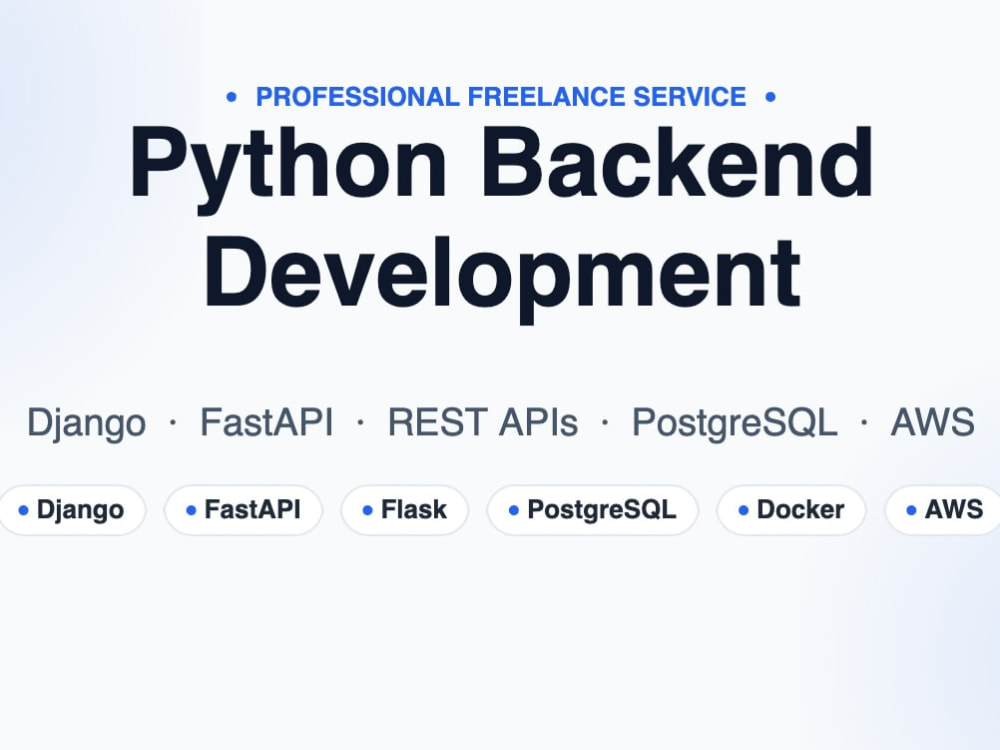
Task: Click the Docker pill tag
Action: coord(791,510)
